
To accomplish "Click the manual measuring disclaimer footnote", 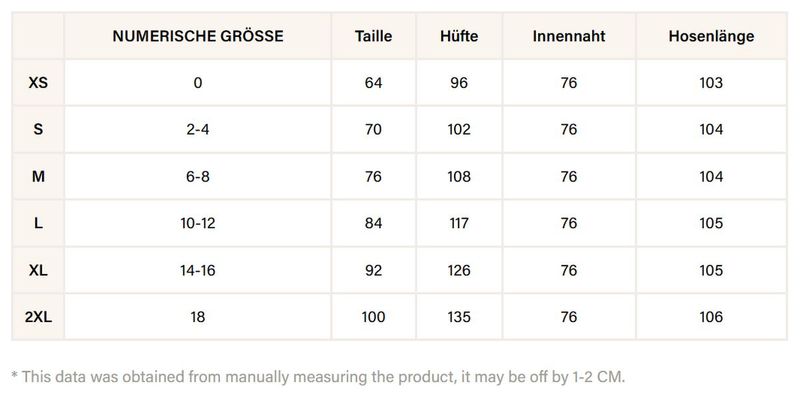I will click(x=318, y=377).
